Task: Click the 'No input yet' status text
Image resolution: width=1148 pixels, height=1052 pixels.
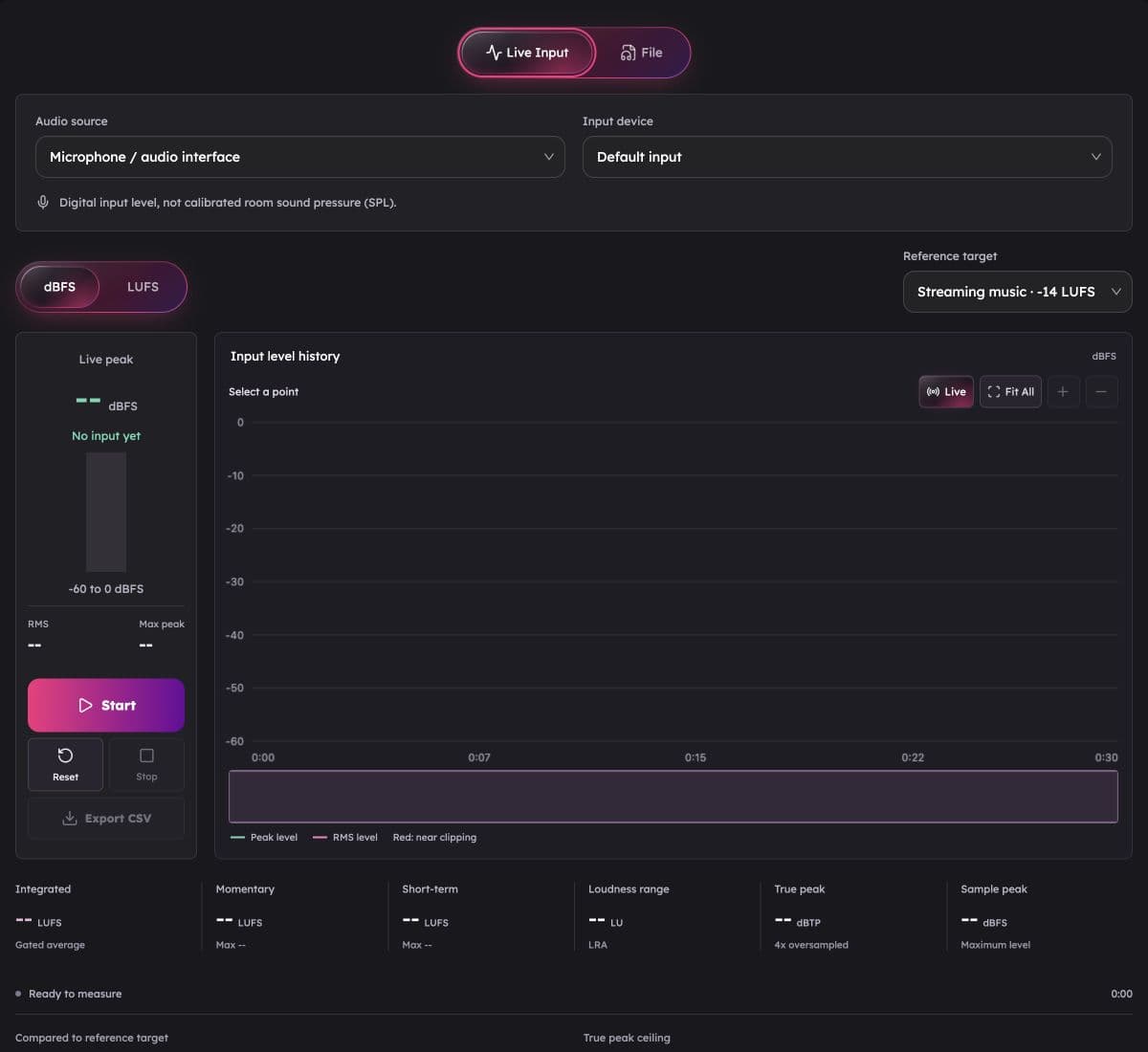Action: [106, 436]
